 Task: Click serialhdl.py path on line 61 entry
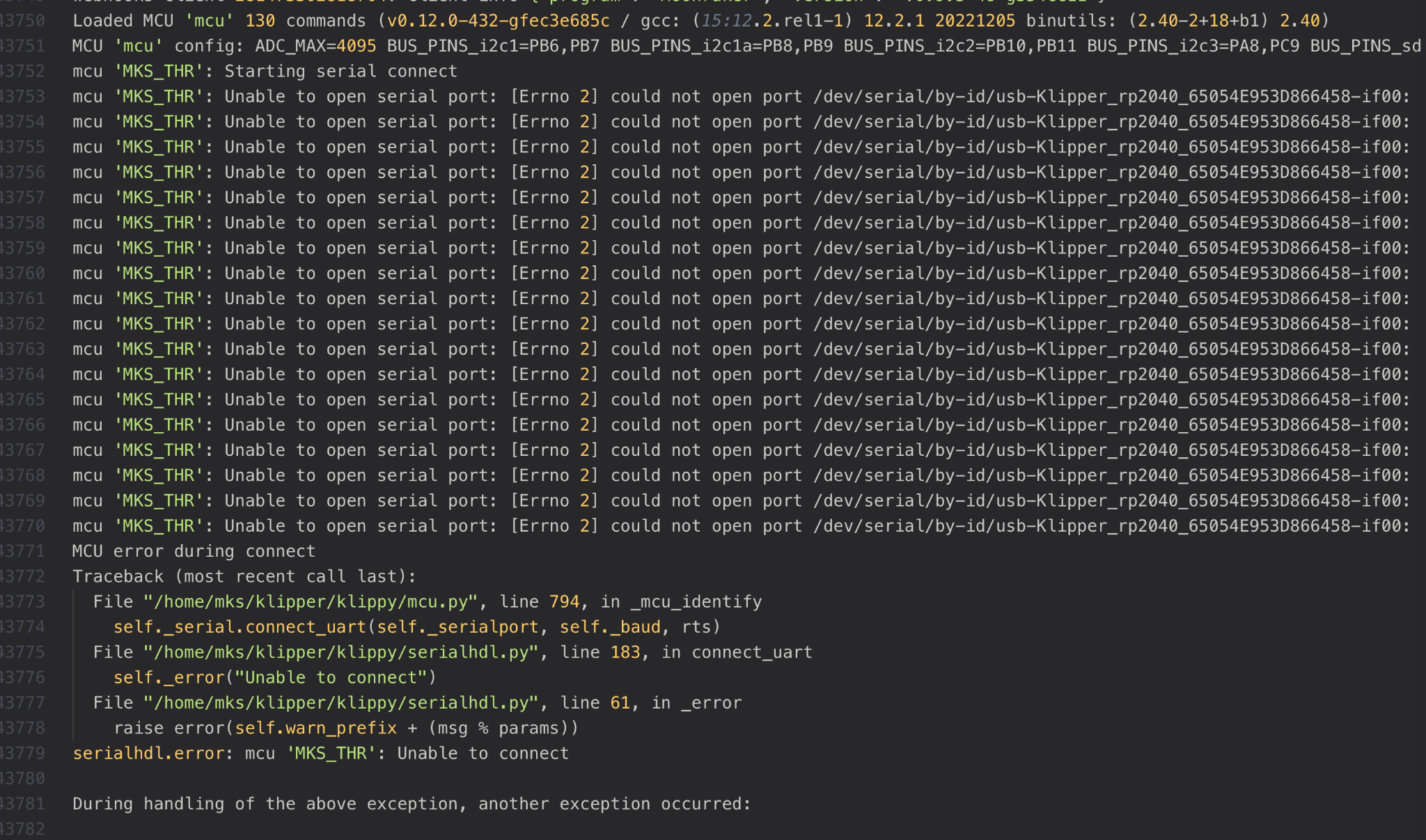340,703
